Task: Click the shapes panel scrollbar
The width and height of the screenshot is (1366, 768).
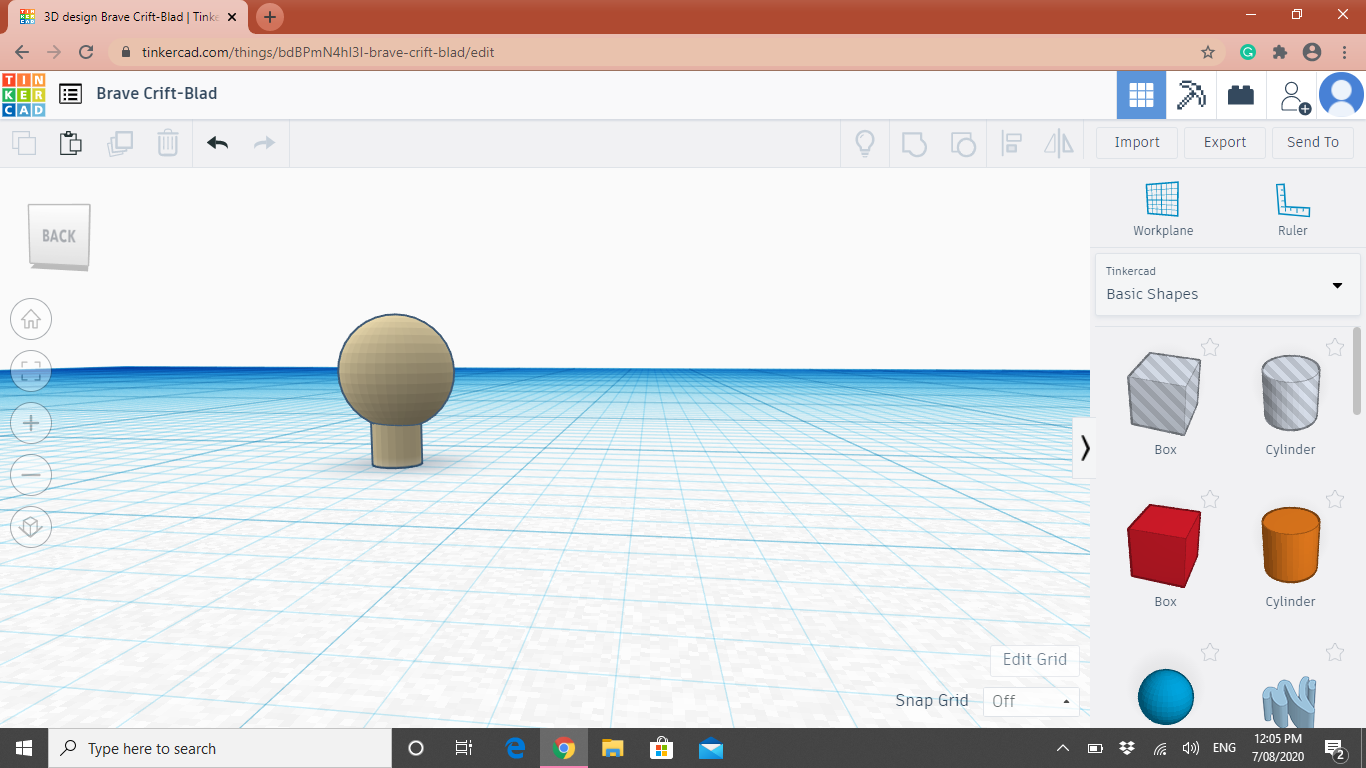Action: pos(1357,370)
